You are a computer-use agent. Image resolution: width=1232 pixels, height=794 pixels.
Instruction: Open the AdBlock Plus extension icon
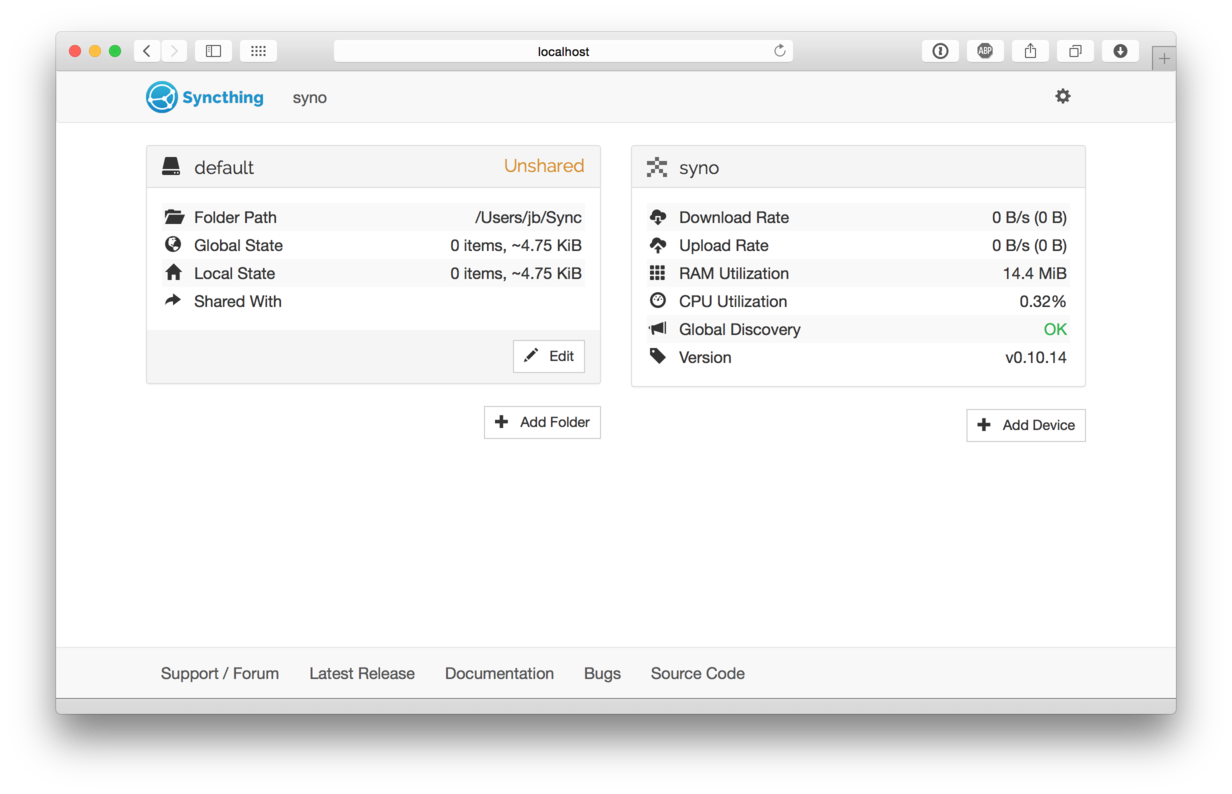985,51
